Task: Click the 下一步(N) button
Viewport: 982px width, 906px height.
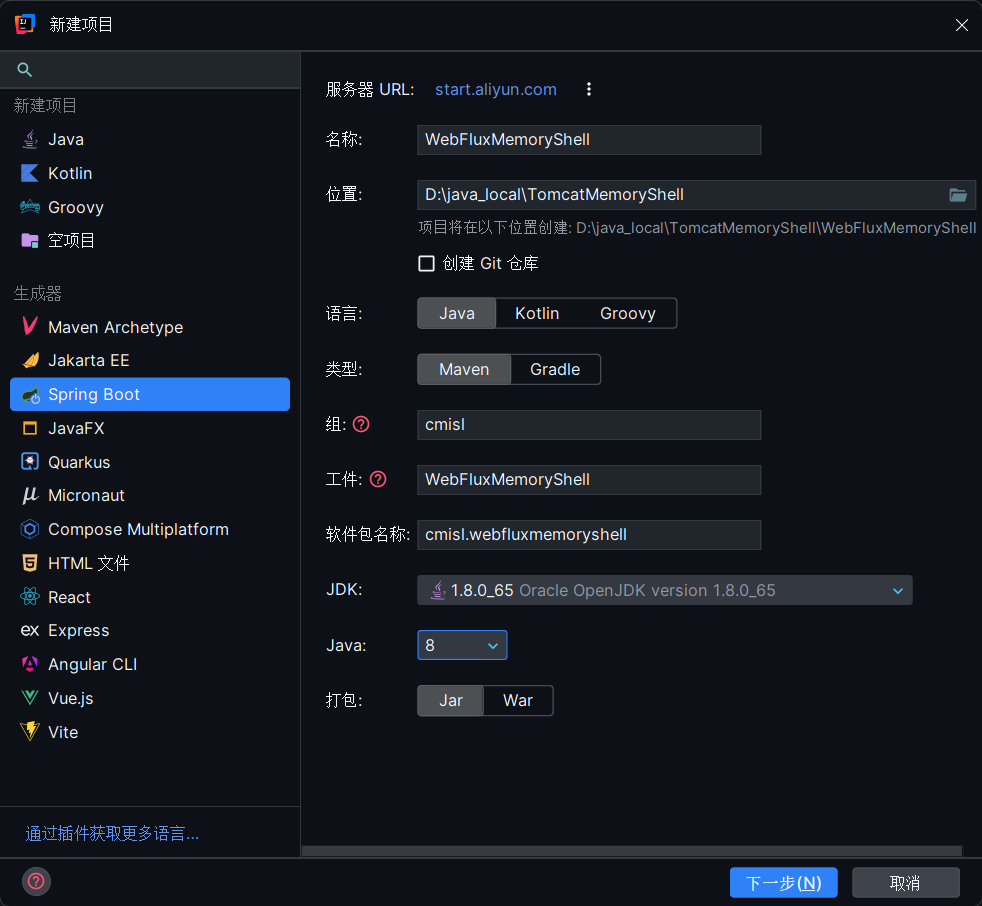Action: coord(783,883)
